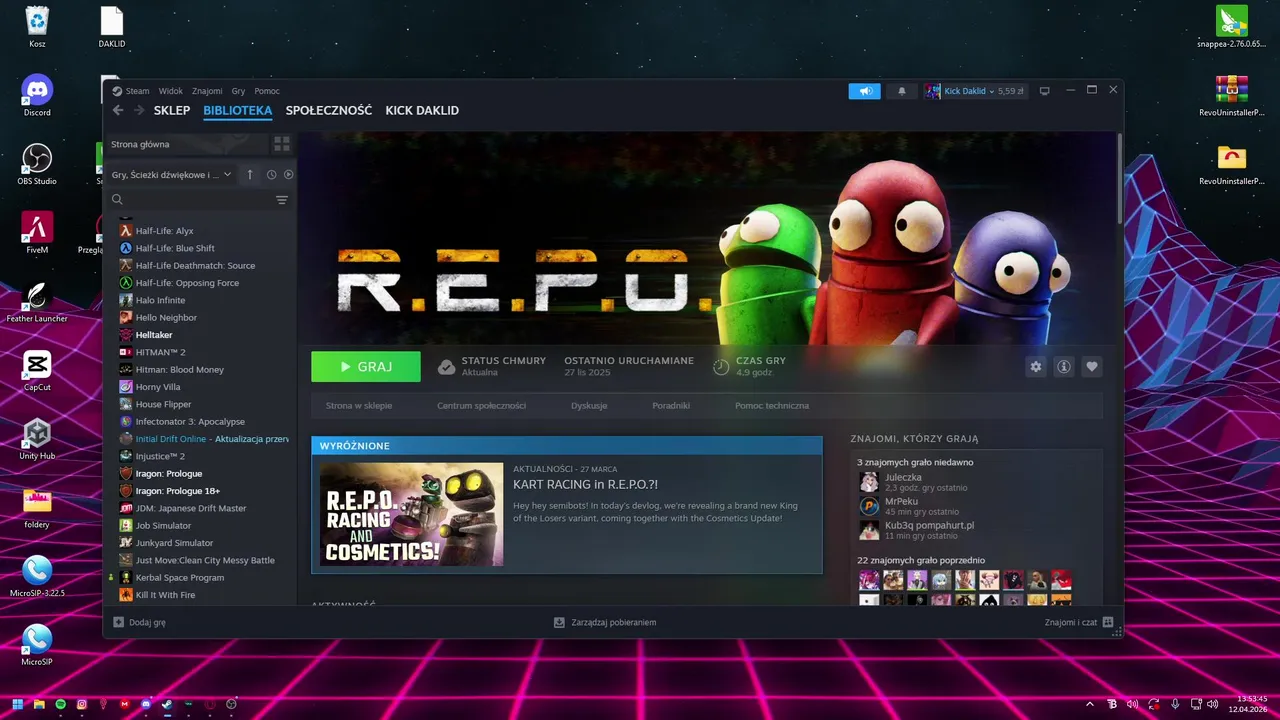Open the CapCut desktop shortcut
Screen dimensions: 1280x720
point(37,371)
